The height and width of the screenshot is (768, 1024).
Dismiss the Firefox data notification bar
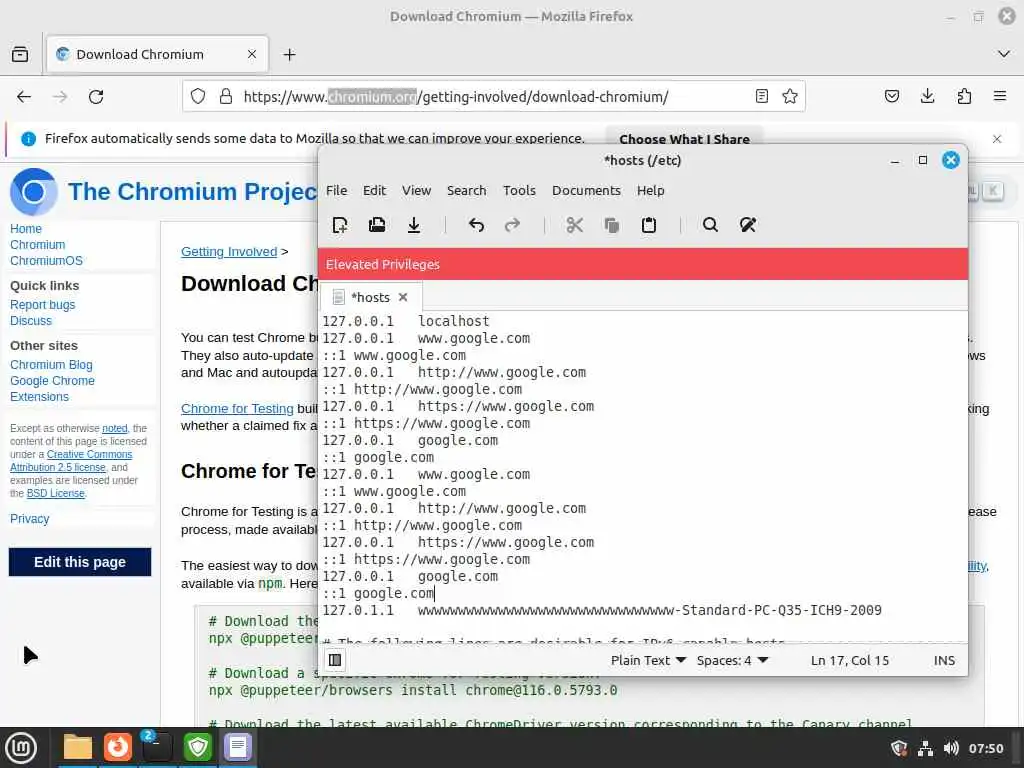coord(997,139)
